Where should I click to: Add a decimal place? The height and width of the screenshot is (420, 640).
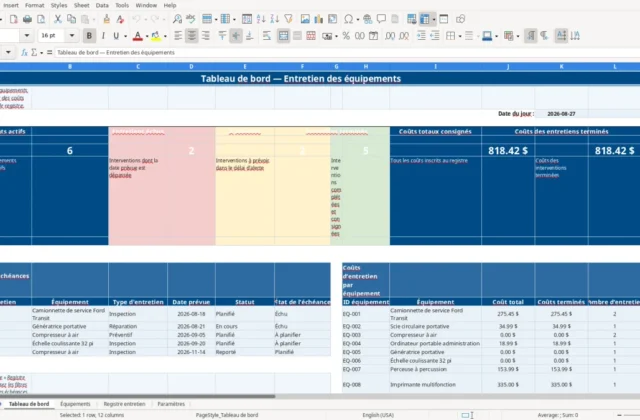point(390,36)
